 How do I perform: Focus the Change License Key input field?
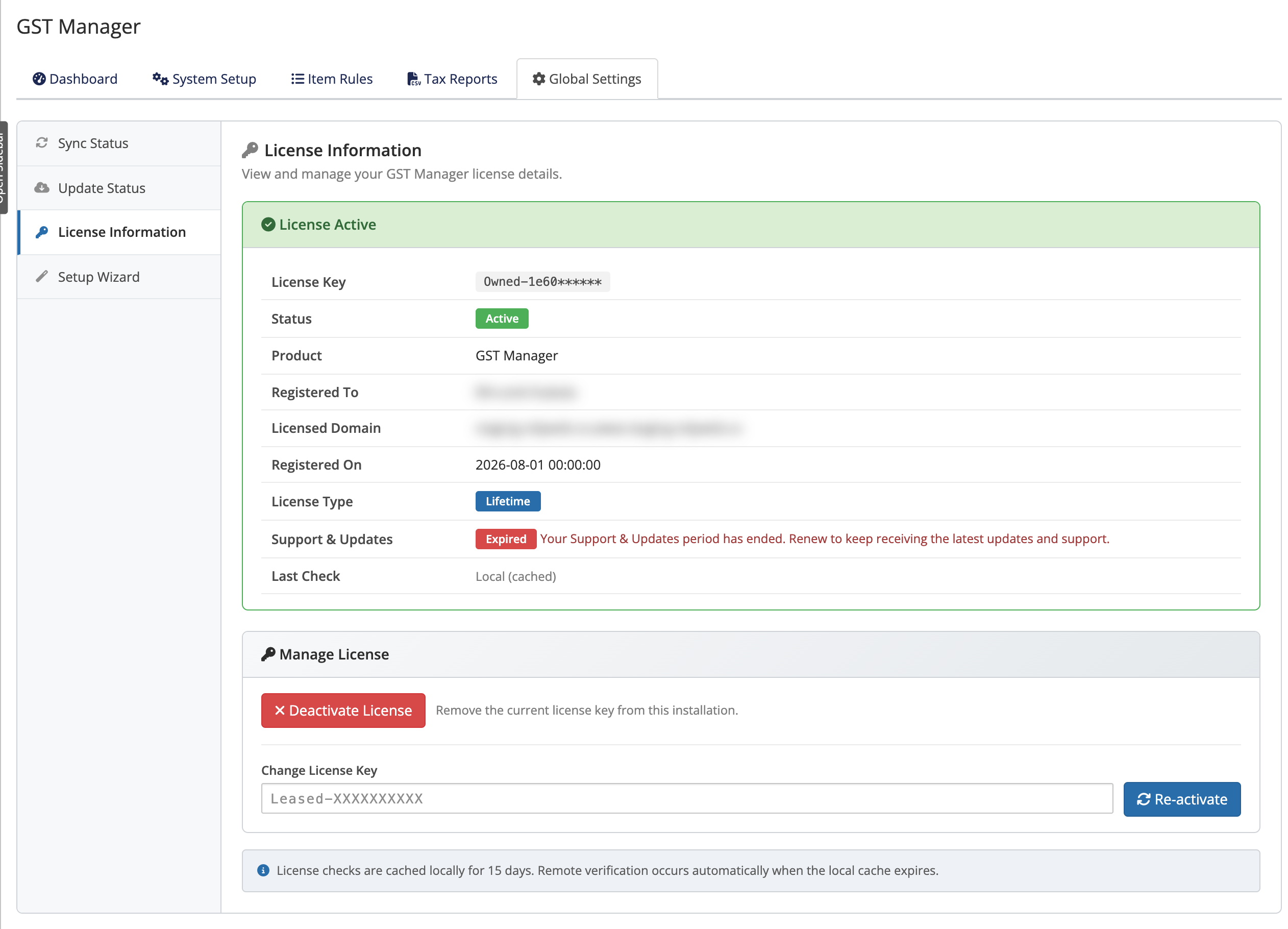coord(686,798)
